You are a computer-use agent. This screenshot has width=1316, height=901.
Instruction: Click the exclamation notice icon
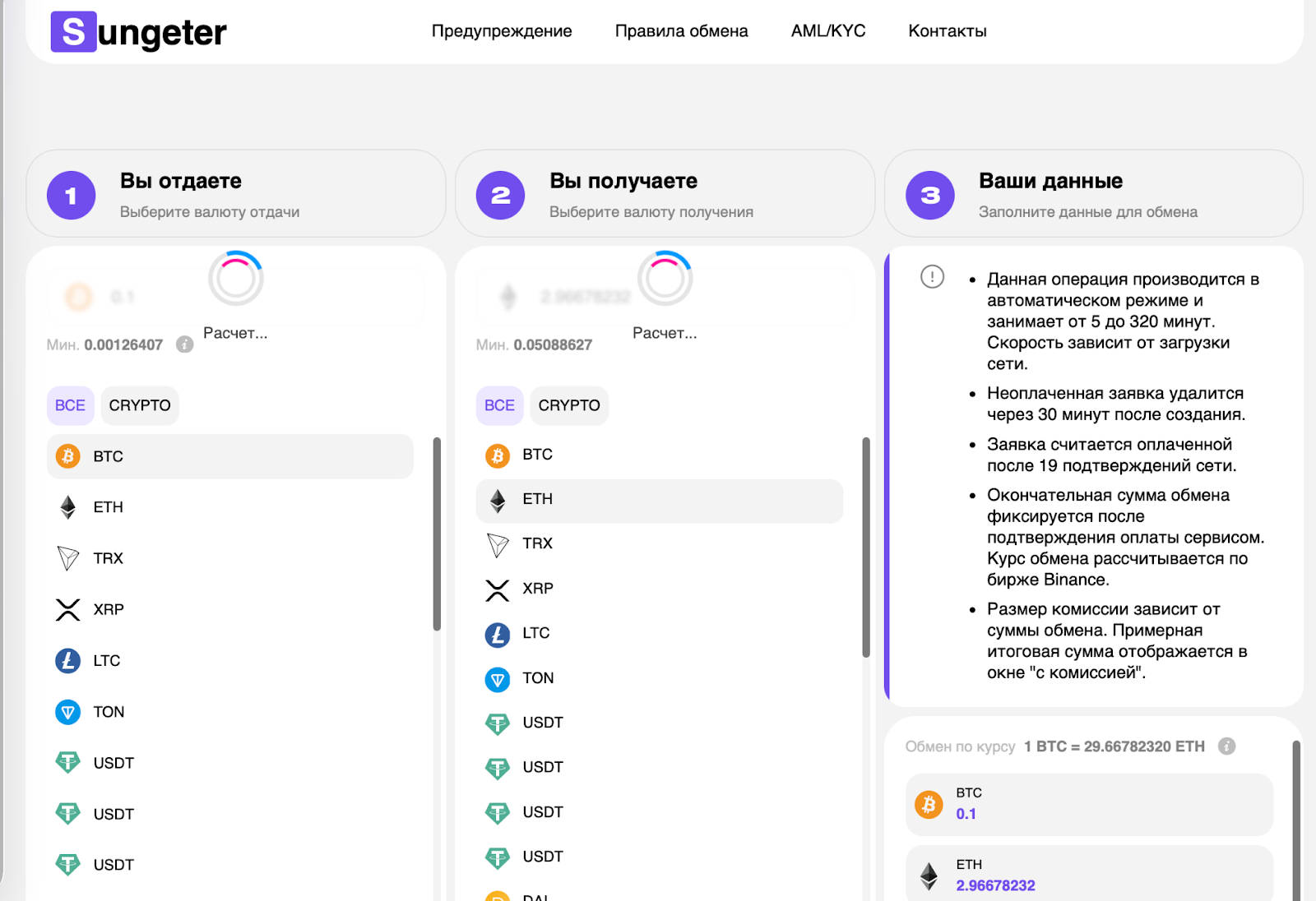pyautogui.click(x=932, y=276)
